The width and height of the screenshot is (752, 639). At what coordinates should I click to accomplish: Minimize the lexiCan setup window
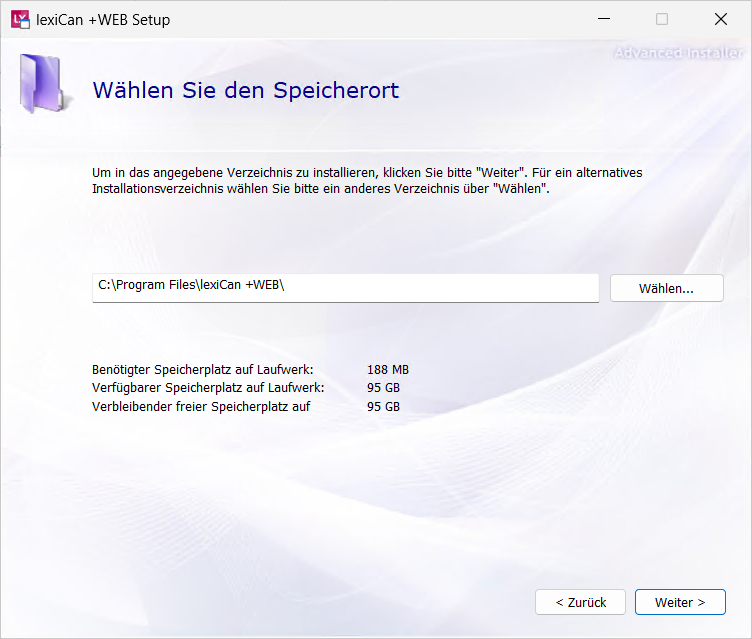(603, 19)
